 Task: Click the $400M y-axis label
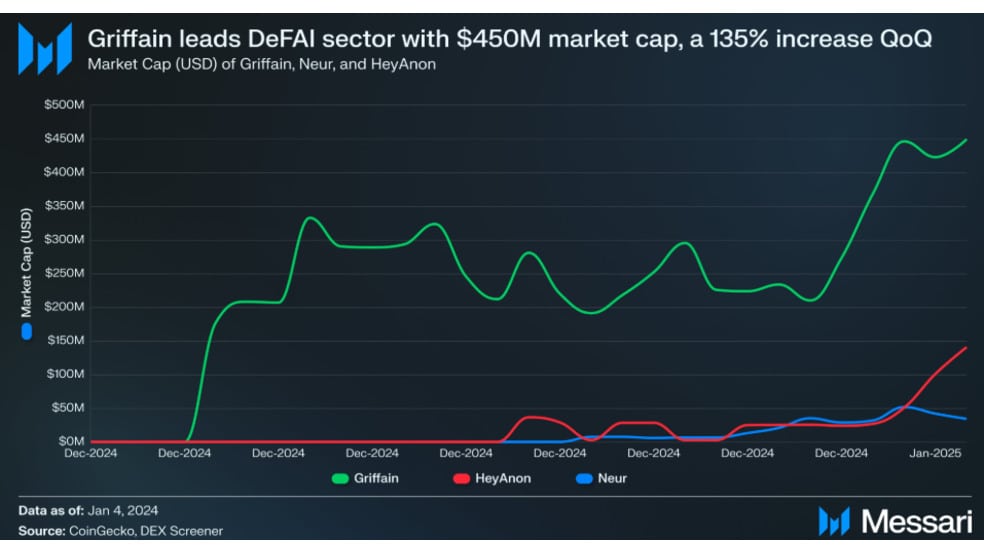(64, 172)
